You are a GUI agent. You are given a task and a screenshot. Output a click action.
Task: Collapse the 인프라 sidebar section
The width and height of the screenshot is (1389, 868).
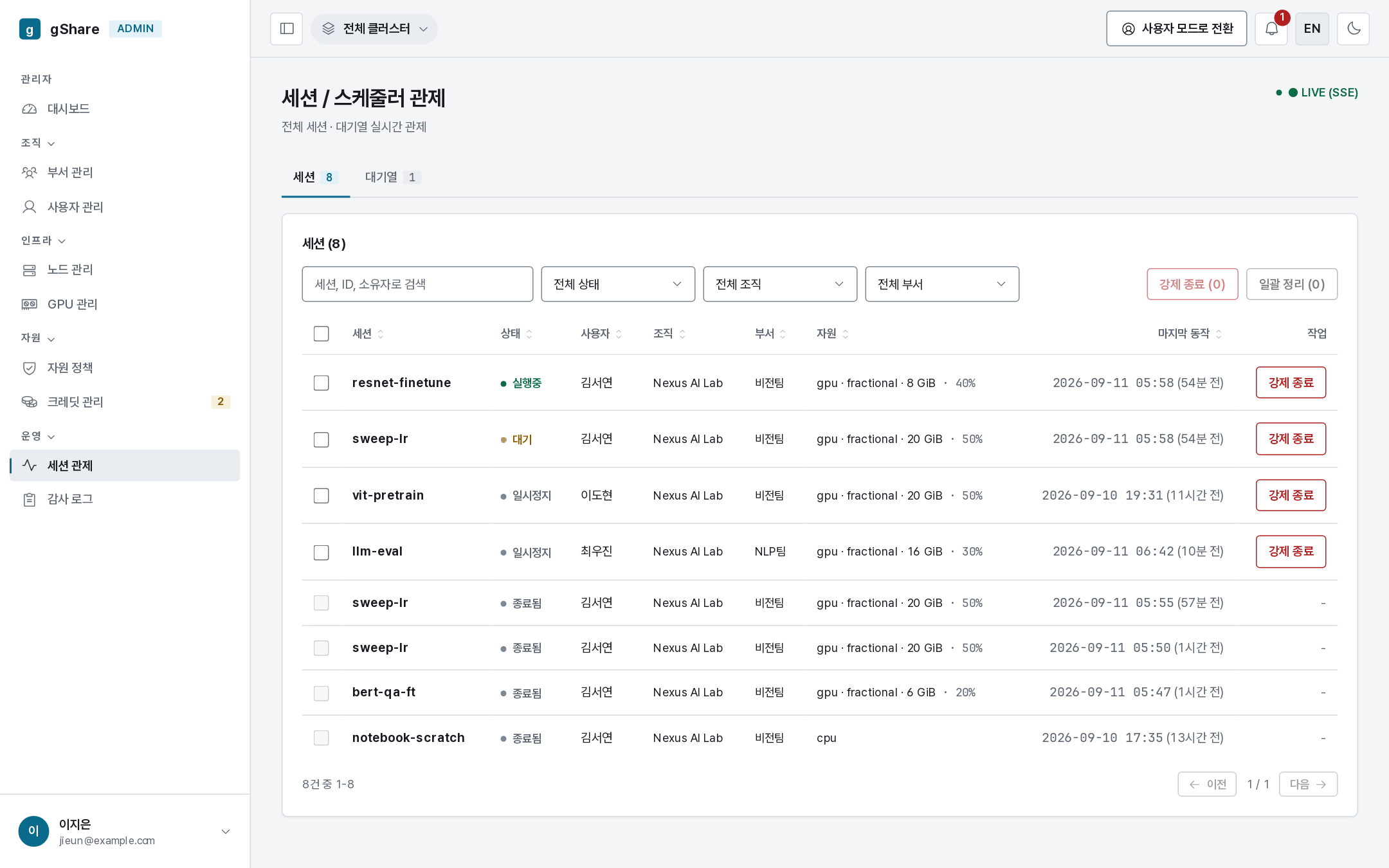[43, 240]
